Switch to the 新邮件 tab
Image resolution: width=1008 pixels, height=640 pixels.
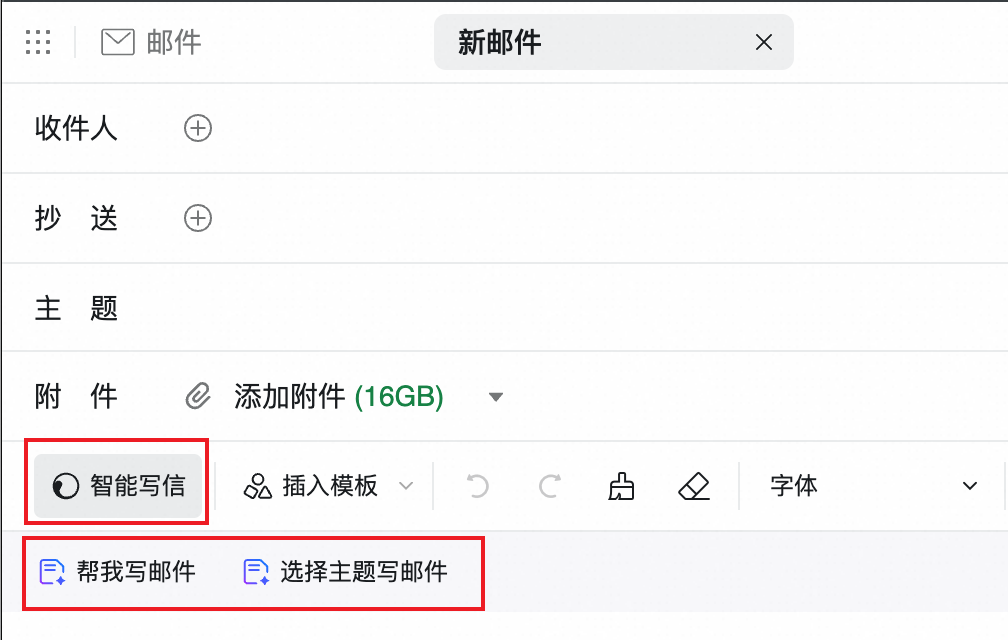coord(499,42)
